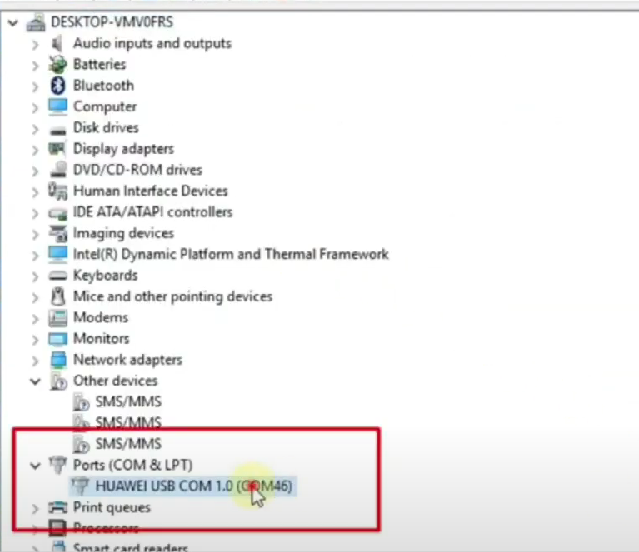
Task: Click the Batteries icon
Action: click(57, 64)
